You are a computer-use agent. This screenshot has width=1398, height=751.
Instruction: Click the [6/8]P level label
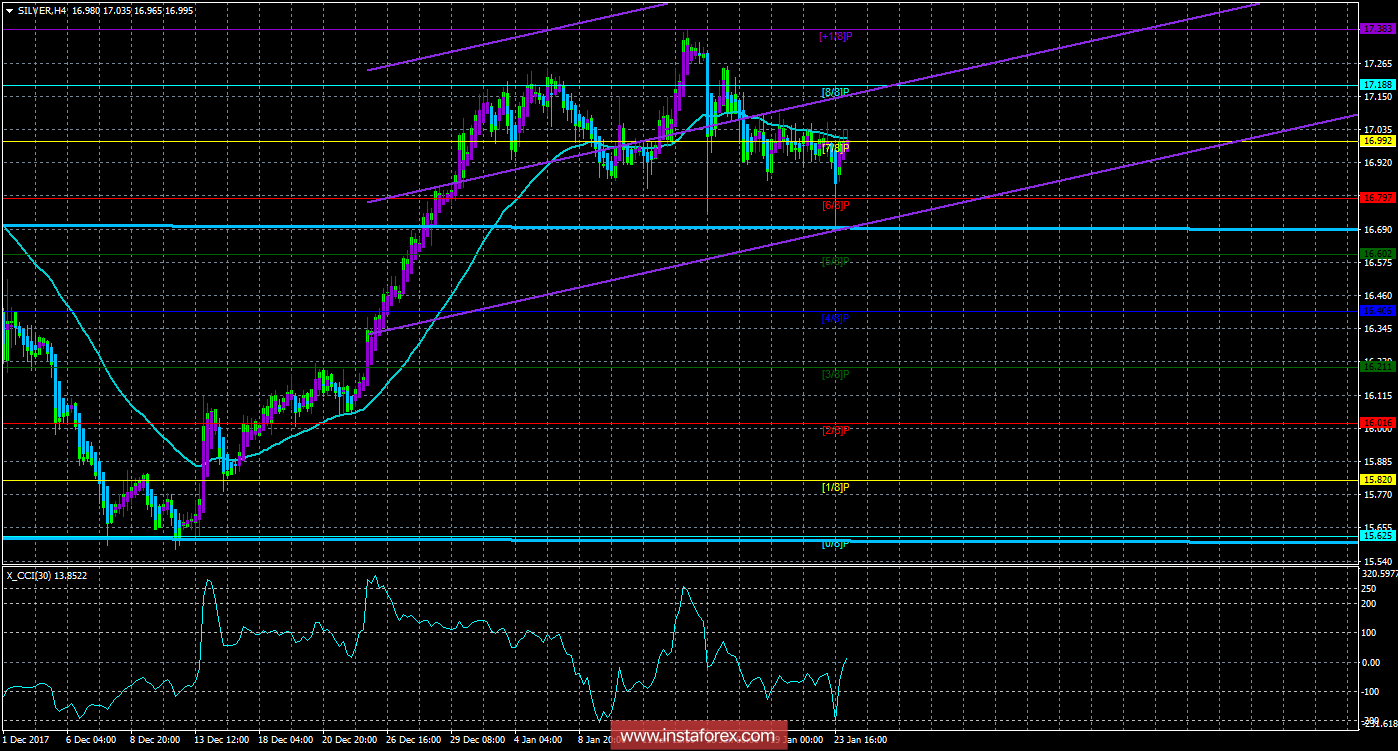tap(834, 206)
